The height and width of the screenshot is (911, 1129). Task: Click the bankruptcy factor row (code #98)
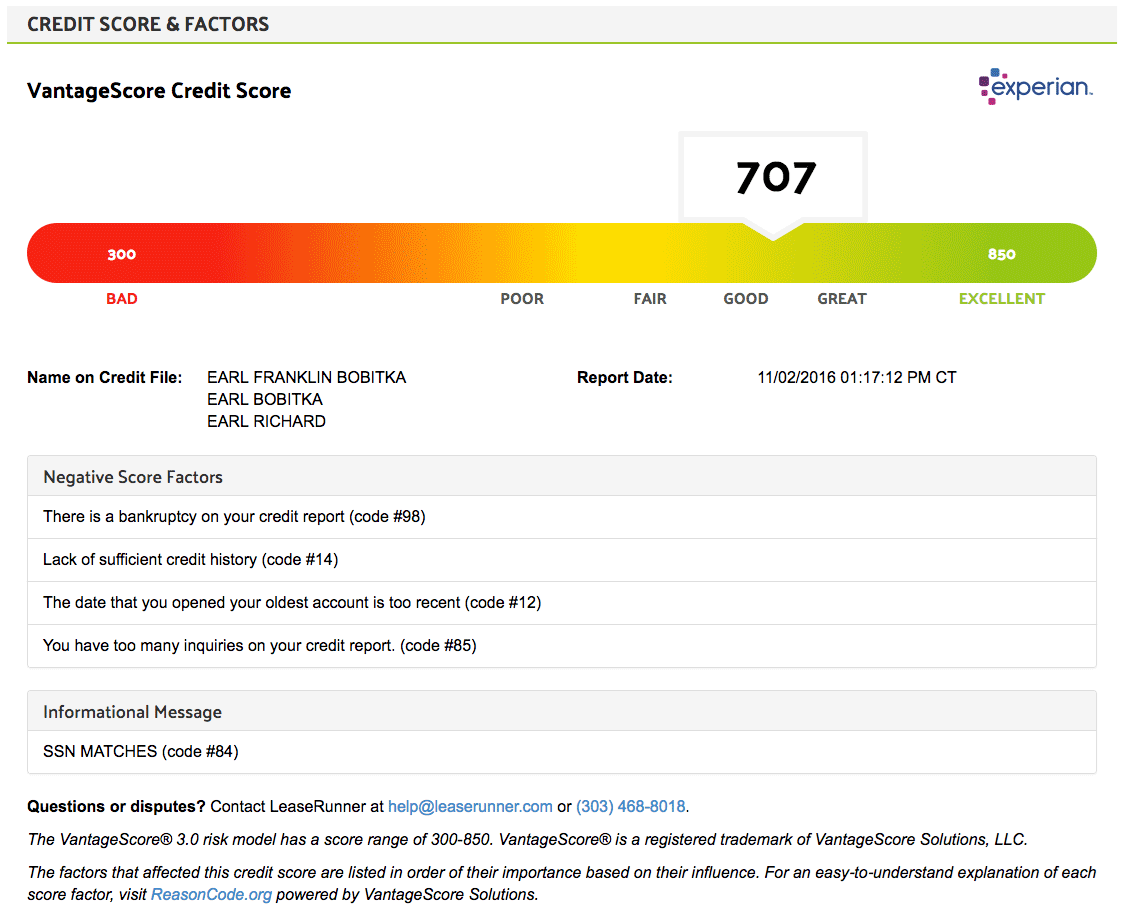pos(234,517)
